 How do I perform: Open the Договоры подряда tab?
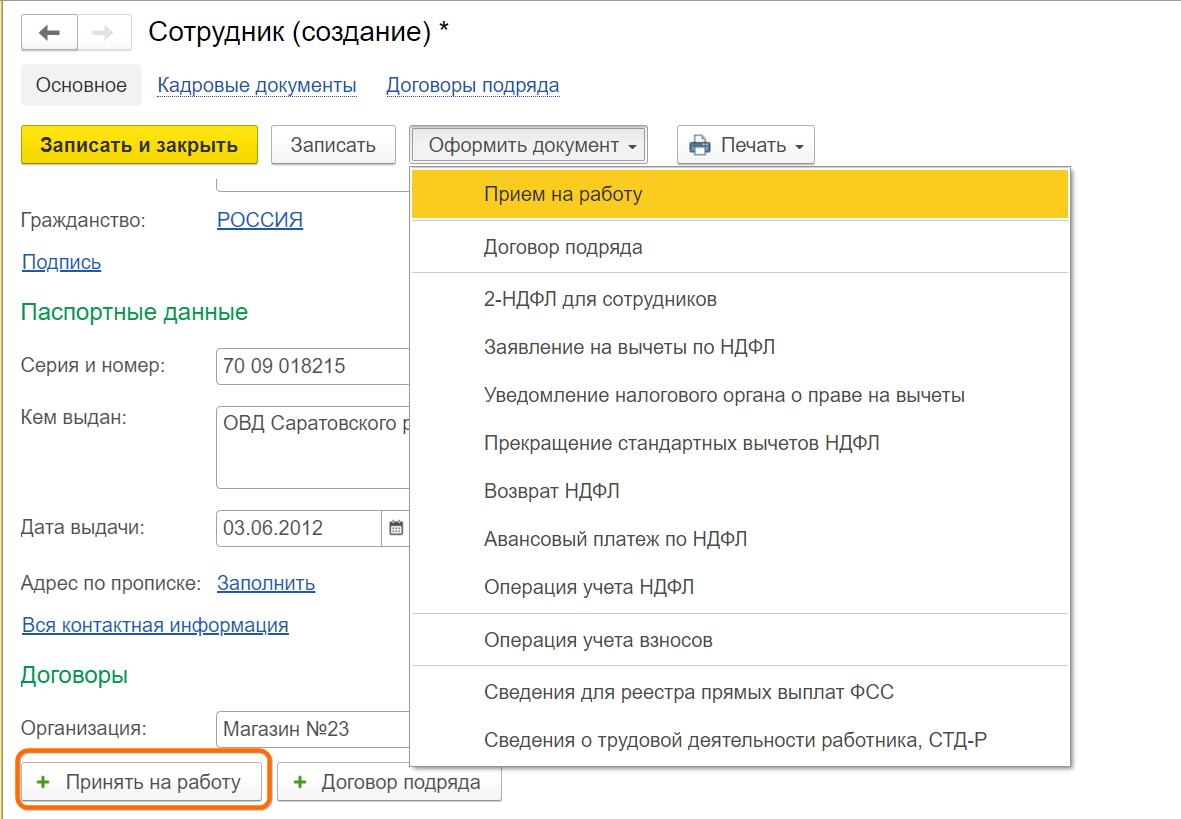click(473, 85)
